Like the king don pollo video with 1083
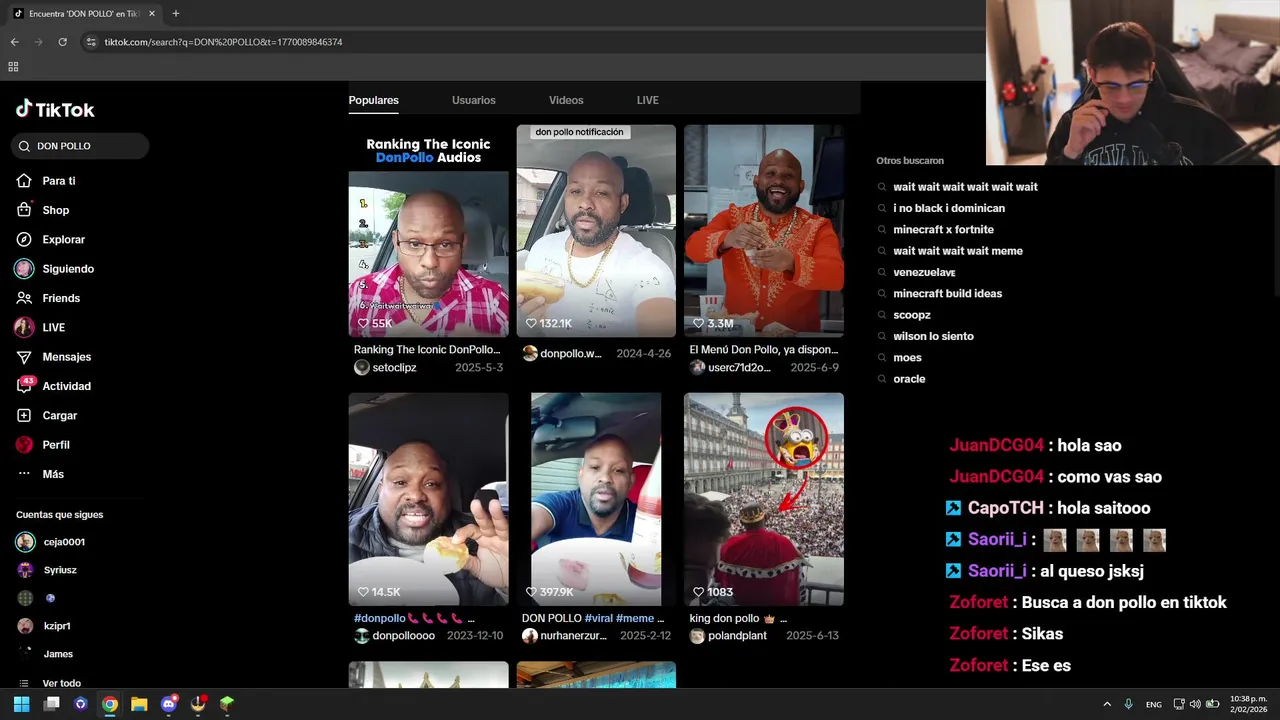 pos(698,592)
